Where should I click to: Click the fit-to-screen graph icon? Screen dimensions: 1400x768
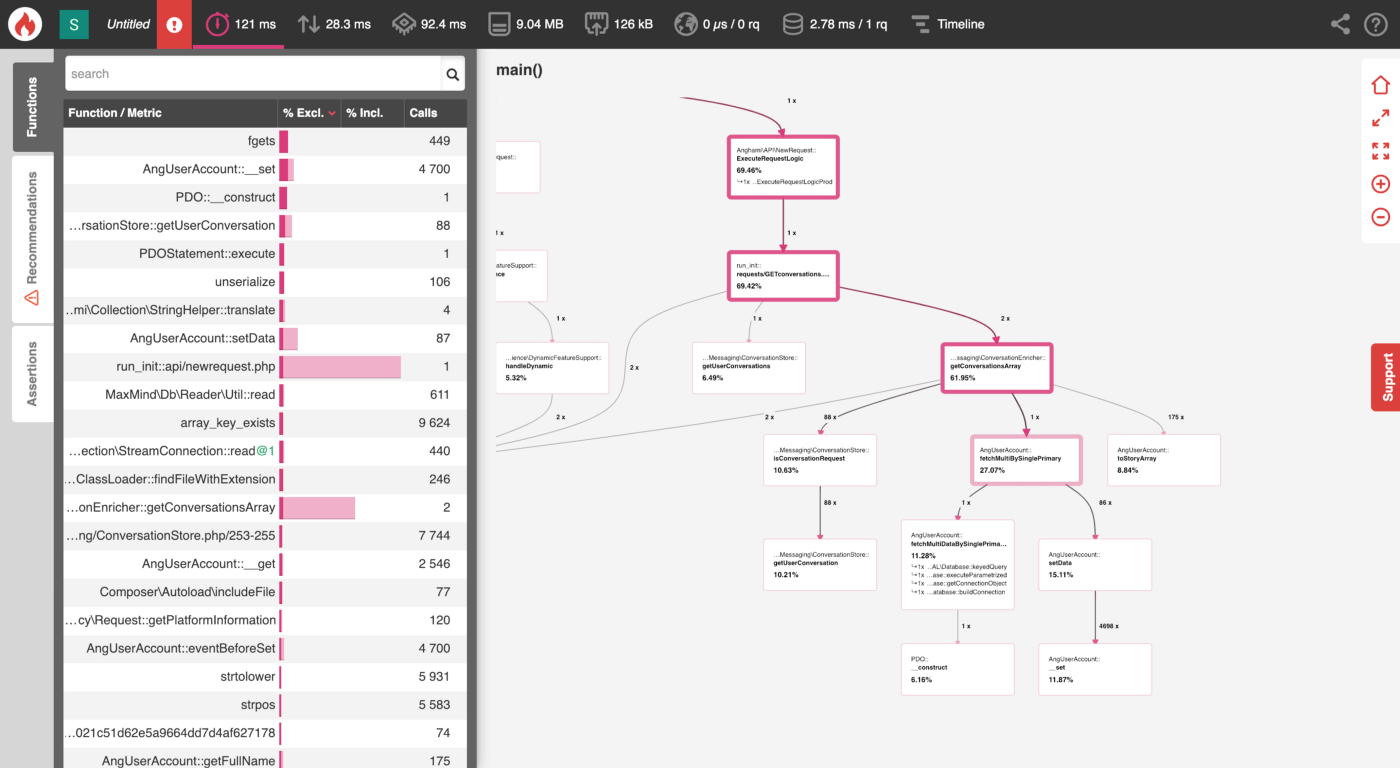(x=1380, y=151)
